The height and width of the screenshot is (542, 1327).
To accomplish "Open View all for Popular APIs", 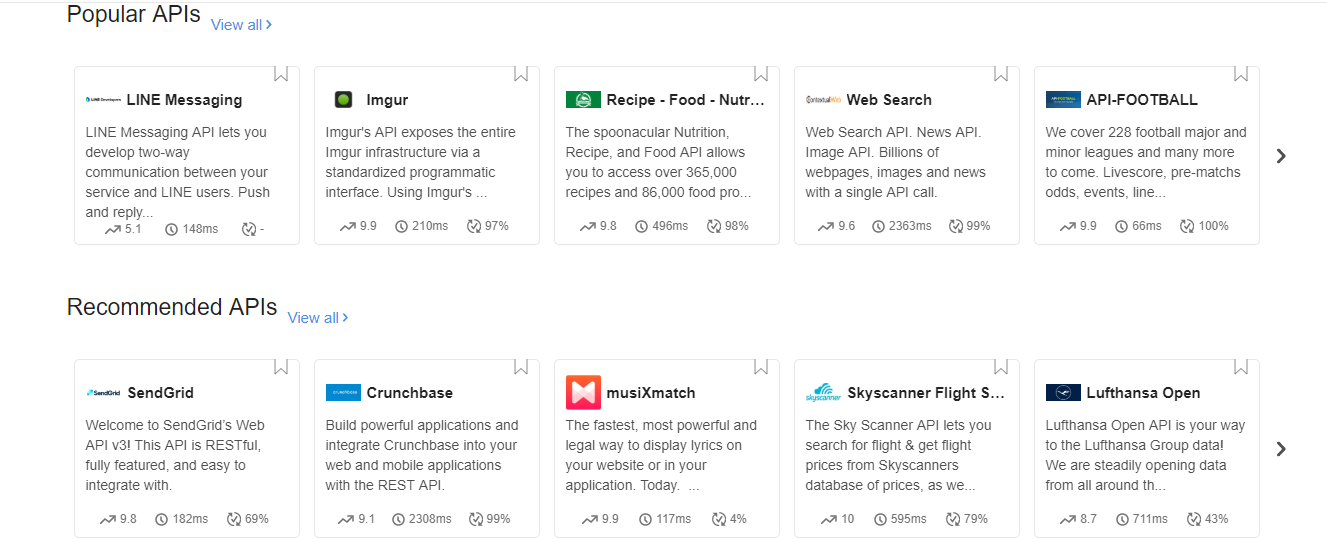I will click(x=241, y=25).
